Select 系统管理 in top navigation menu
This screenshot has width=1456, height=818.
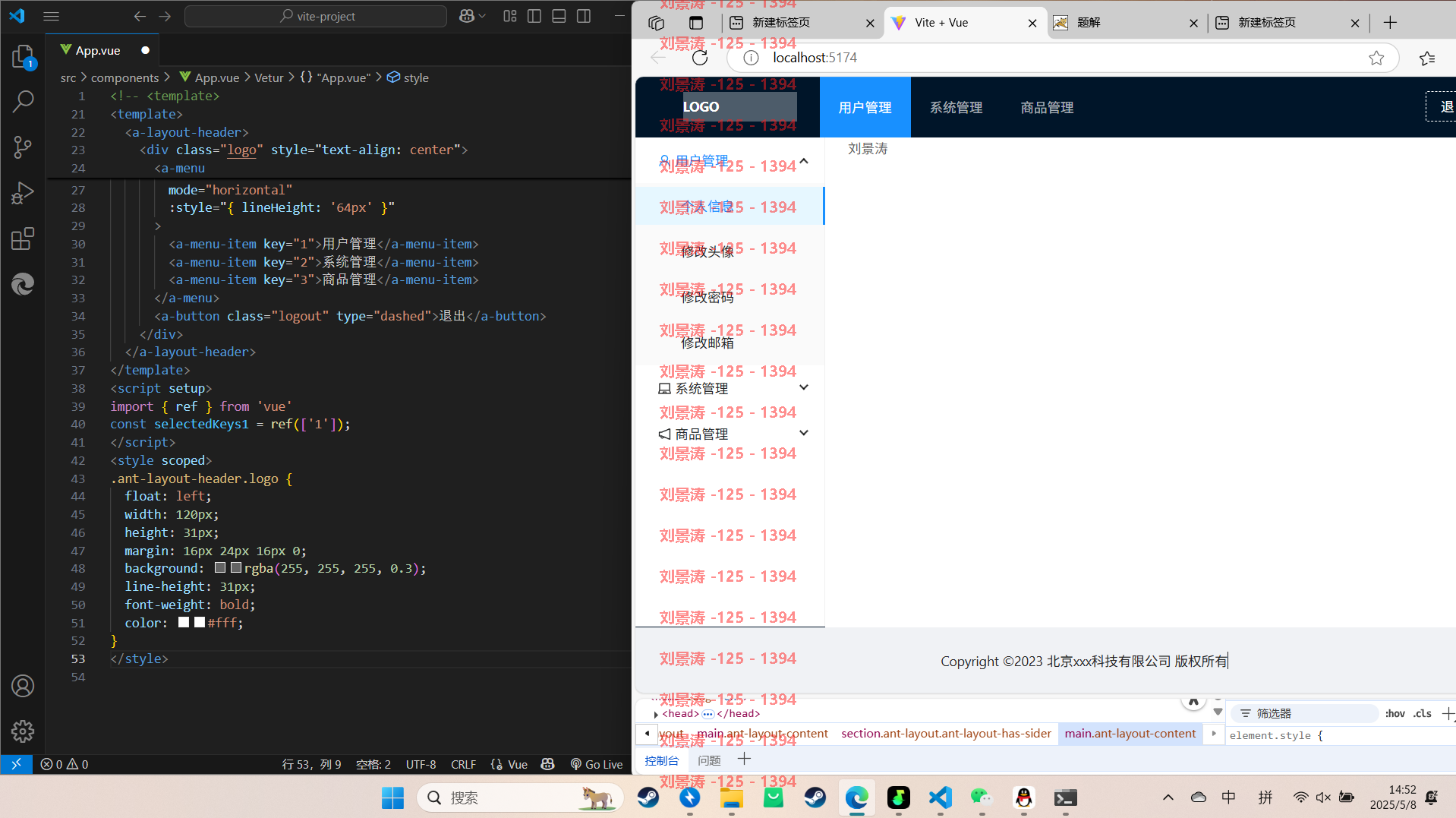pos(956,107)
